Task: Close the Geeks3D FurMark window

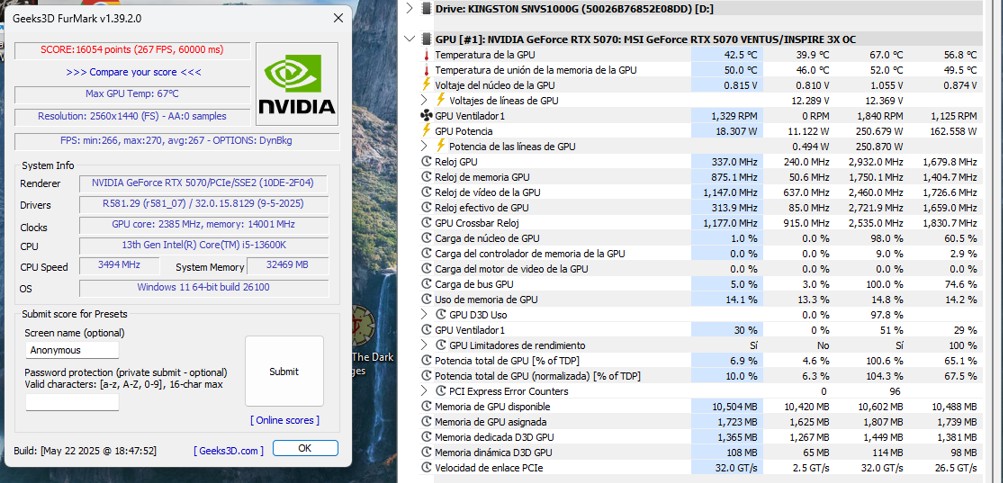Action: 338,19
